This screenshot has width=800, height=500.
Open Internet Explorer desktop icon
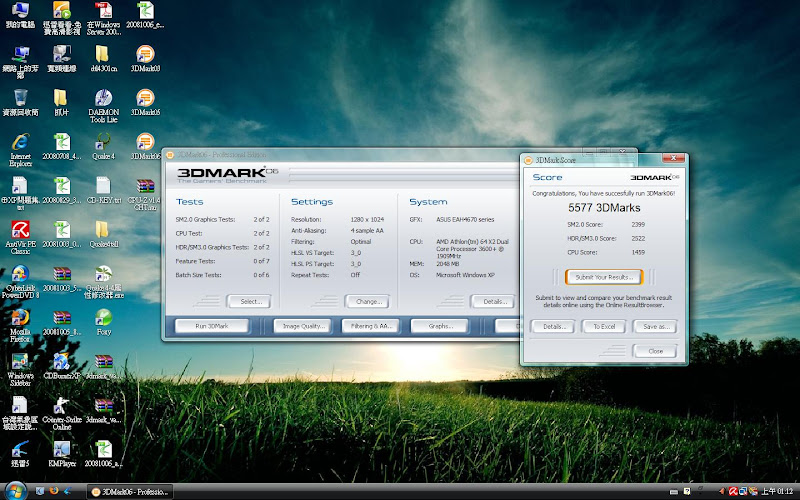pyautogui.click(x=19, y=141)
